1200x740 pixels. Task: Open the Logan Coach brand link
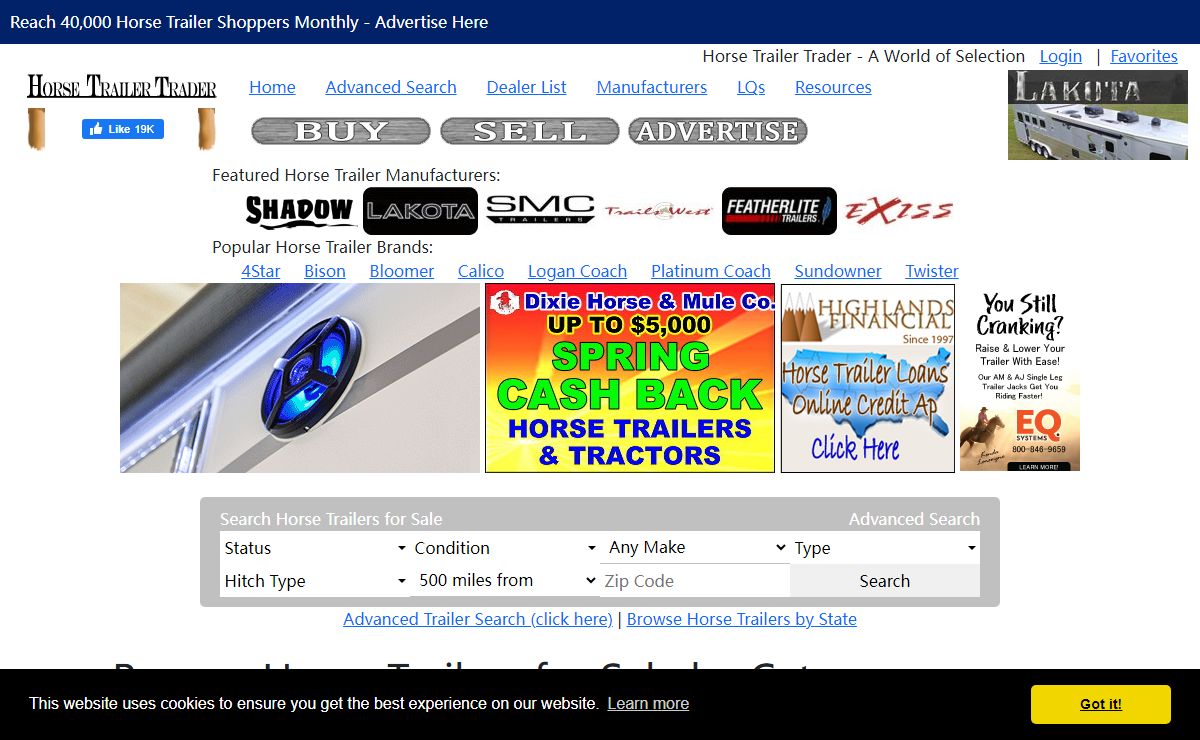578,271
